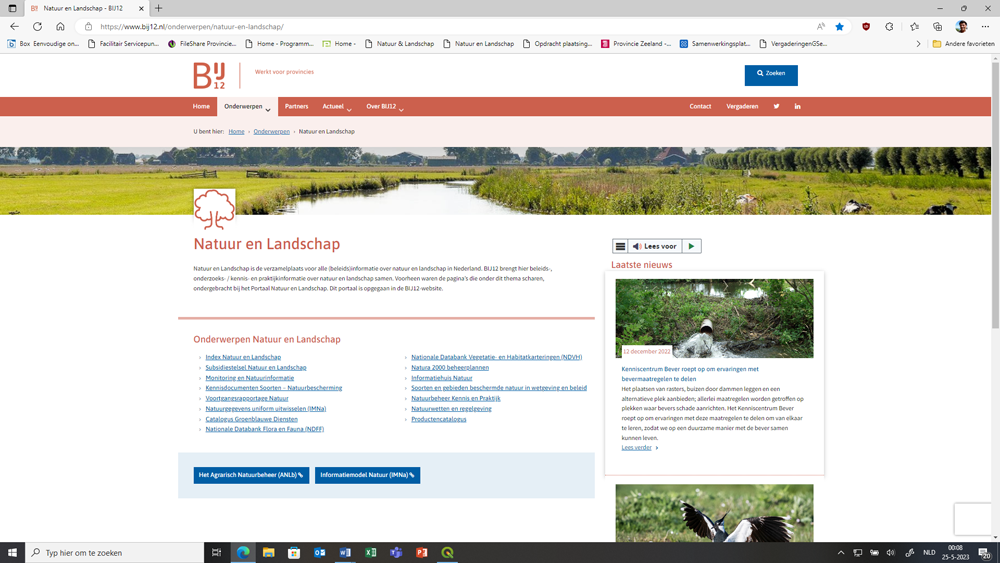This screenshot has width=1000, height=563.
Task: Open Word from the taskbar
Action: [345, 553]
